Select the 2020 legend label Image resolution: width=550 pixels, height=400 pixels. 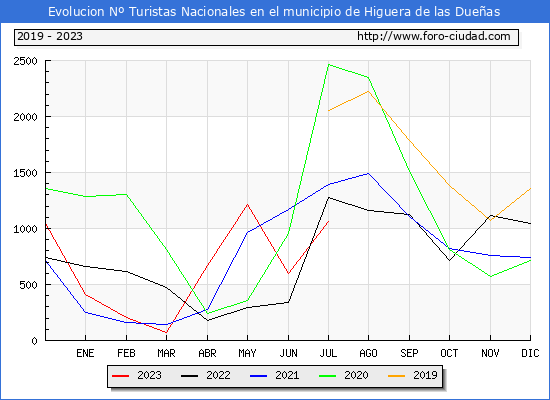[356, 375]
